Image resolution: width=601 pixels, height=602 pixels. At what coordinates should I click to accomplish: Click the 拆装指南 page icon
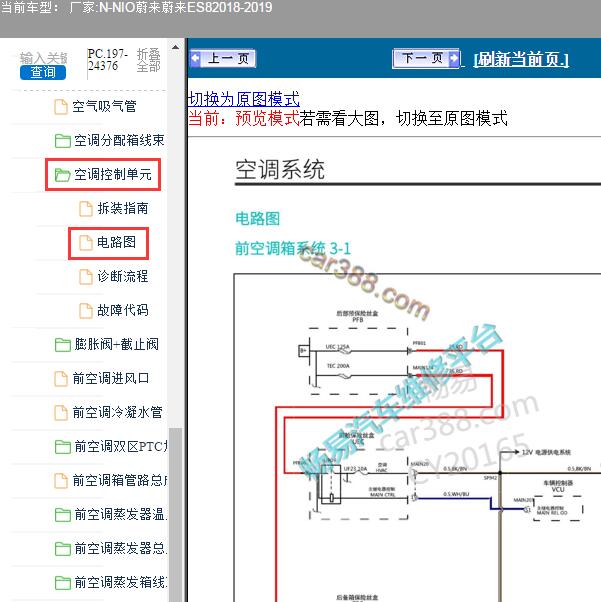[86, 209]
